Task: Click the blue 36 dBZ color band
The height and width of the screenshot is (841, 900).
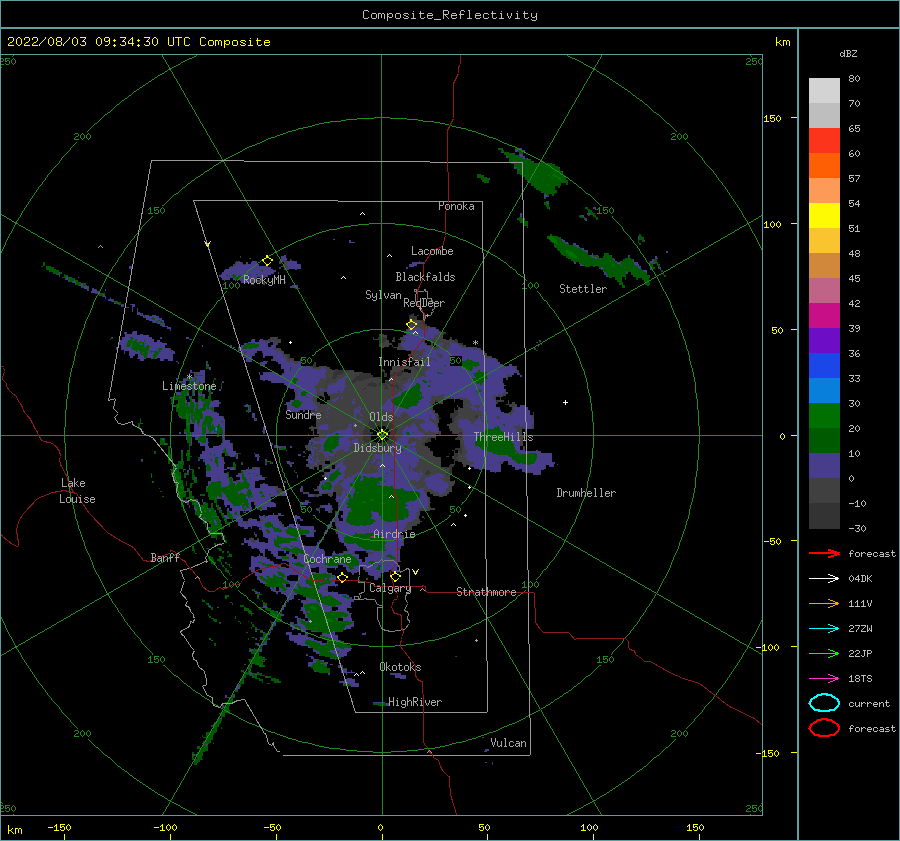Action: click(x=824, y=366)
